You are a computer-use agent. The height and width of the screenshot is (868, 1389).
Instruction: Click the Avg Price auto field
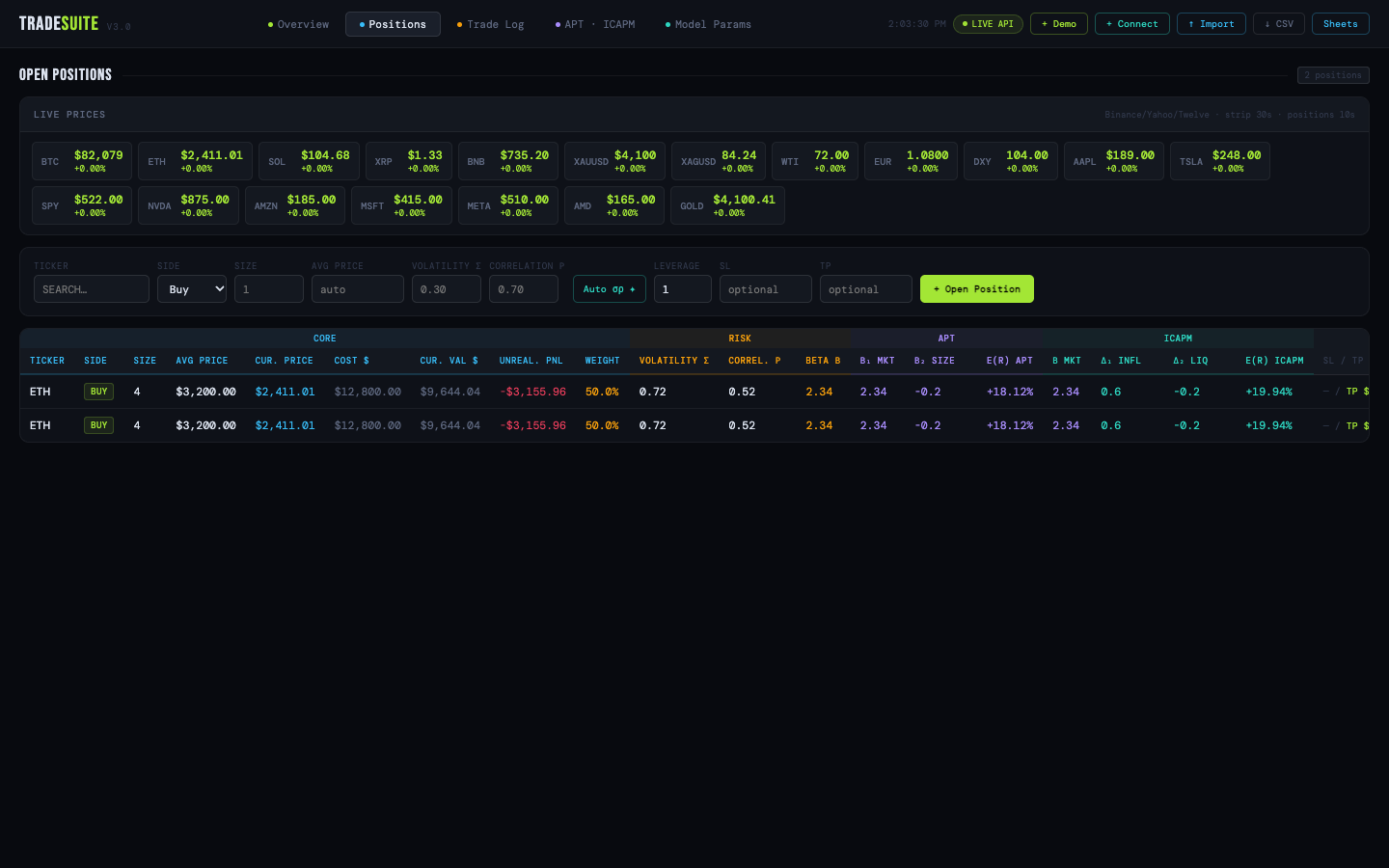358,289
